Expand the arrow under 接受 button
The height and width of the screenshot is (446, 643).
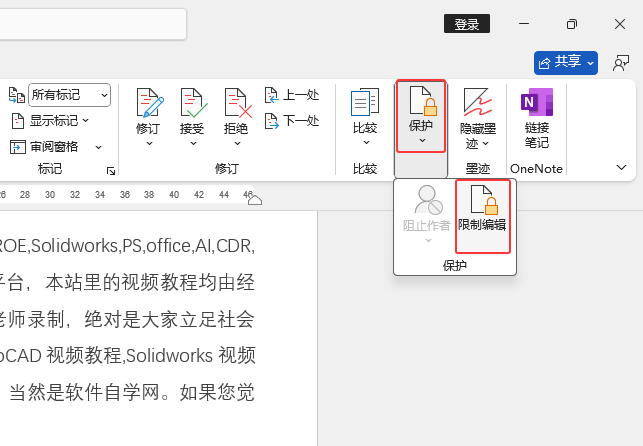tap(193, 143)
